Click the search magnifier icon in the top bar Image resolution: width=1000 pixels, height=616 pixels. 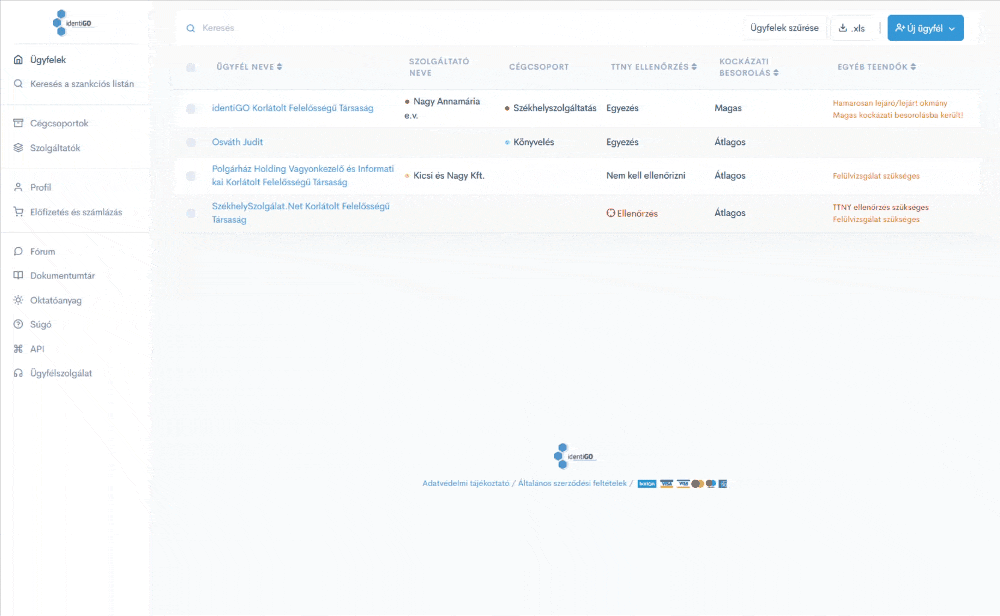coord(191,28)
